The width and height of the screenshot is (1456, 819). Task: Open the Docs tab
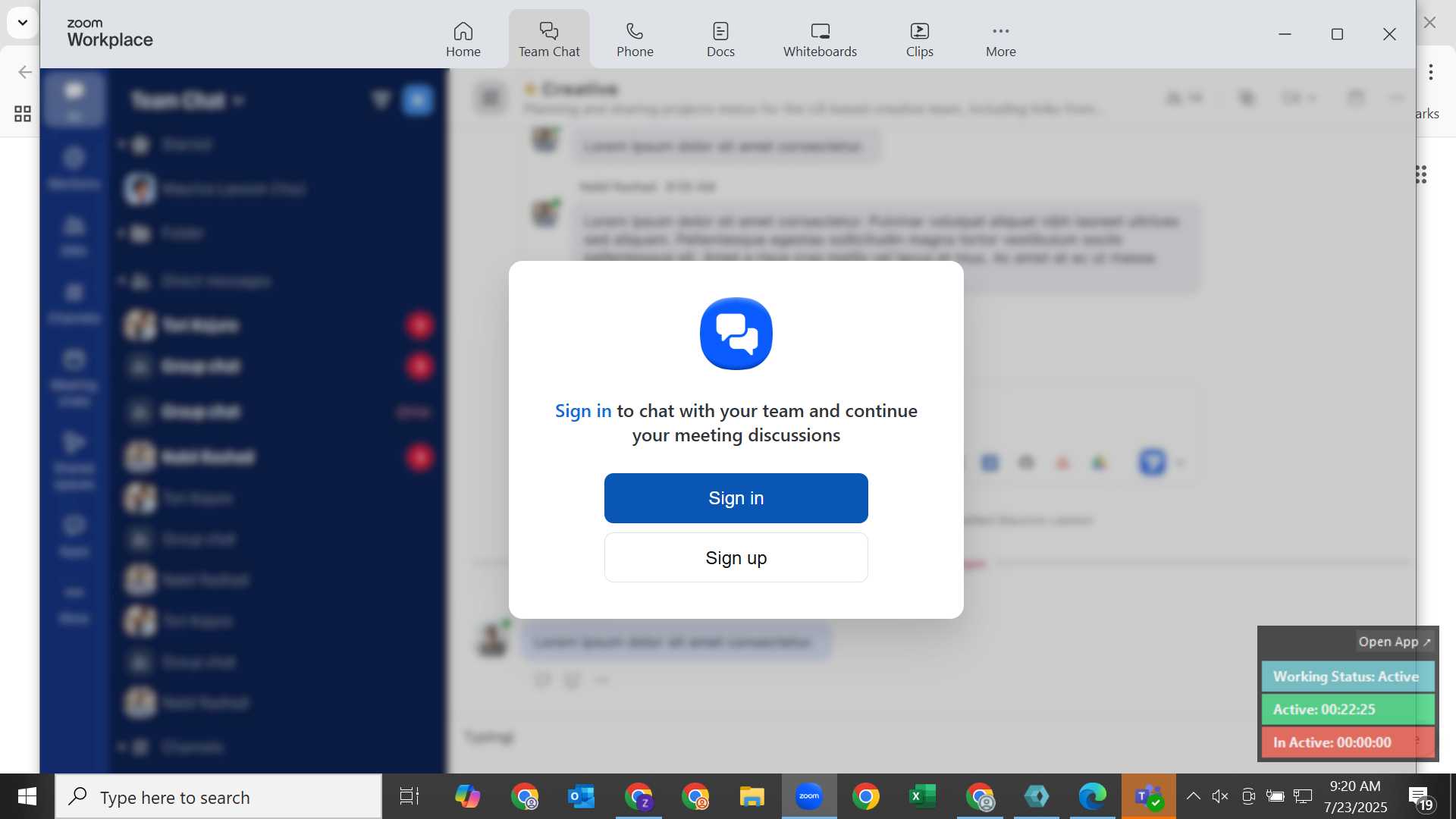point(720,39)
